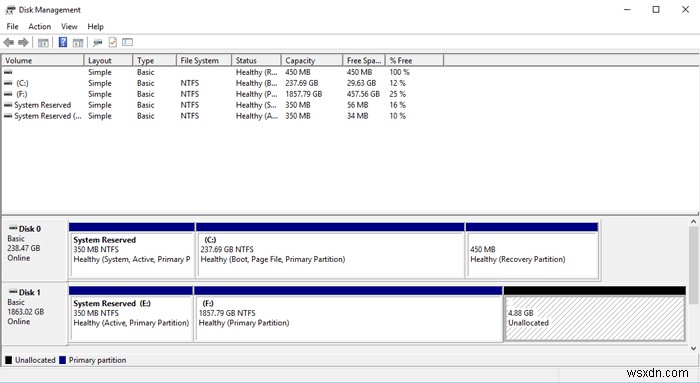
Task: Click the disk key toolbar icon
Action: pos(97,42)
